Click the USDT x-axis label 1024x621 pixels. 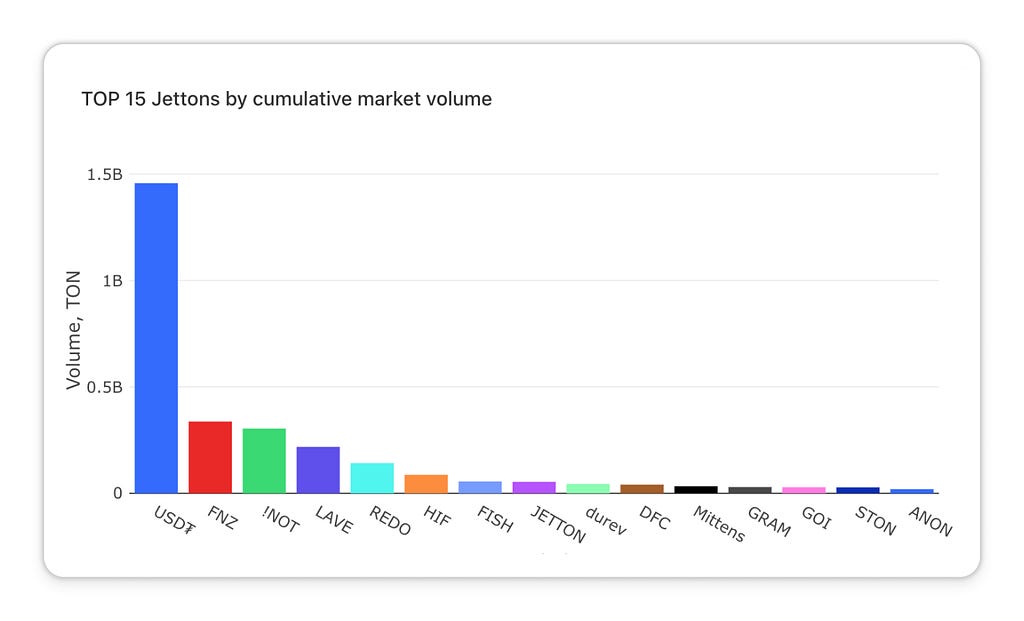[174, 520]
